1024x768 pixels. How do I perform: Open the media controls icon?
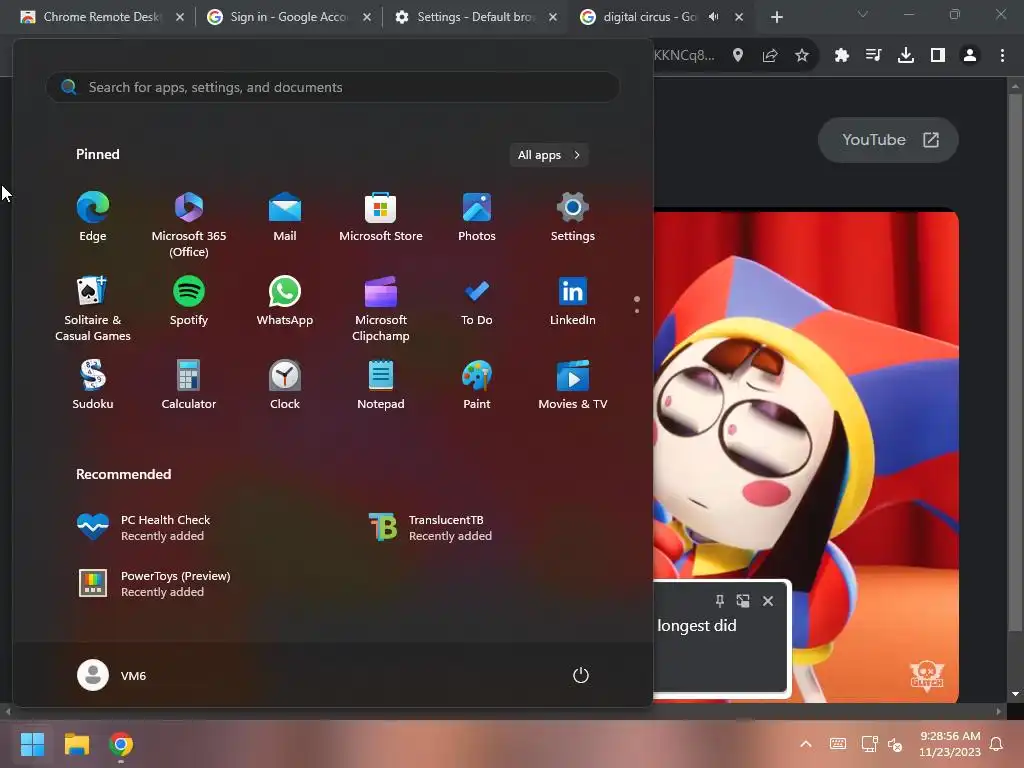873,56
